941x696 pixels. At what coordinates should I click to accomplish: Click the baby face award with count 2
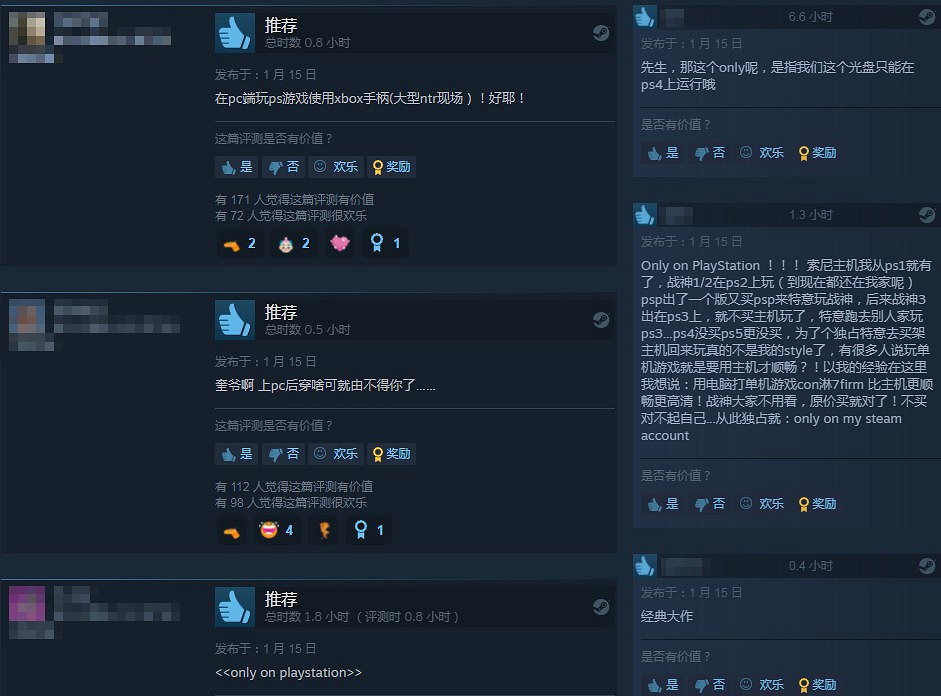click(x=294, y=243)
